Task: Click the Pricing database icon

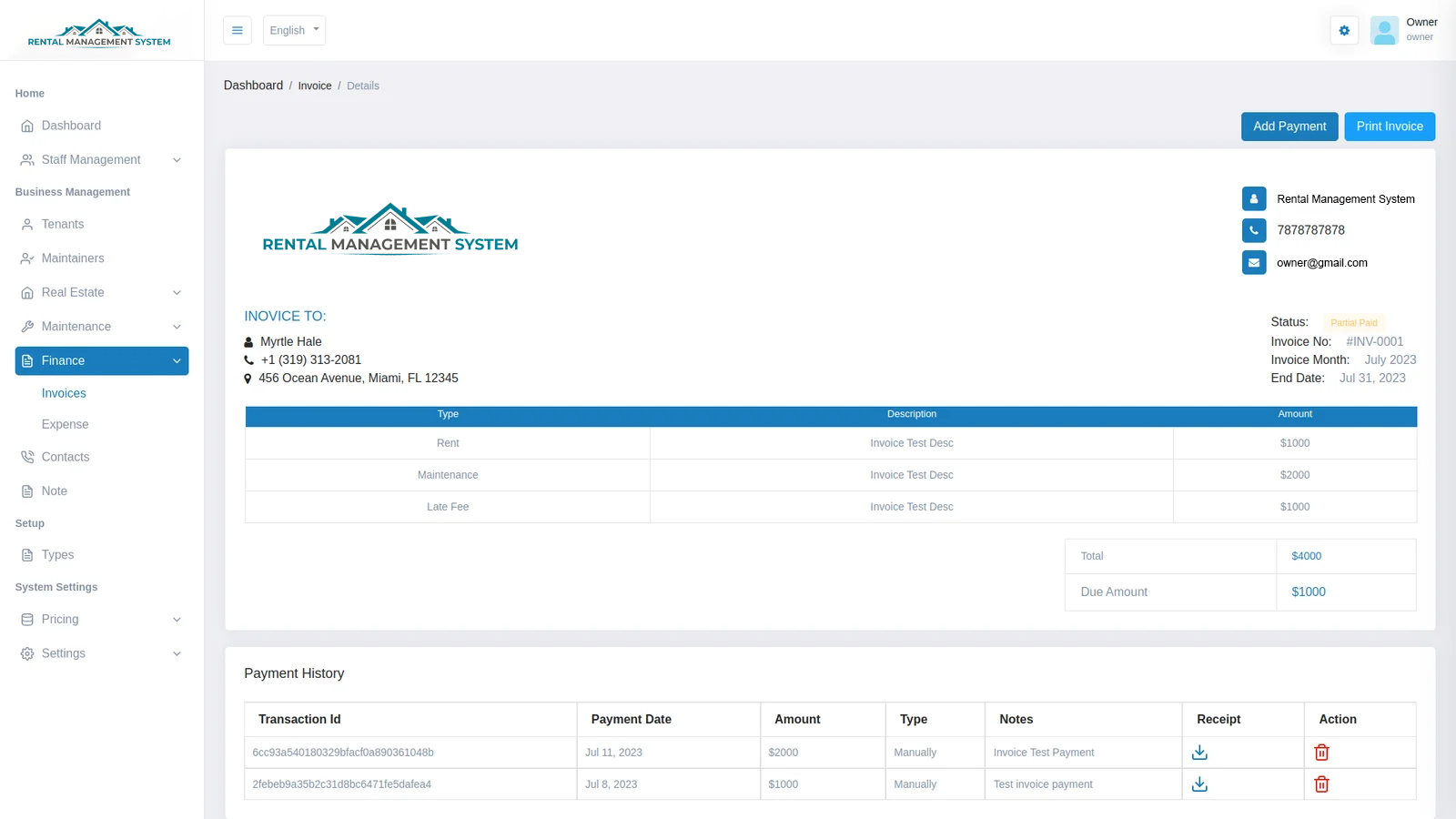Action: [x=27, y=619]
